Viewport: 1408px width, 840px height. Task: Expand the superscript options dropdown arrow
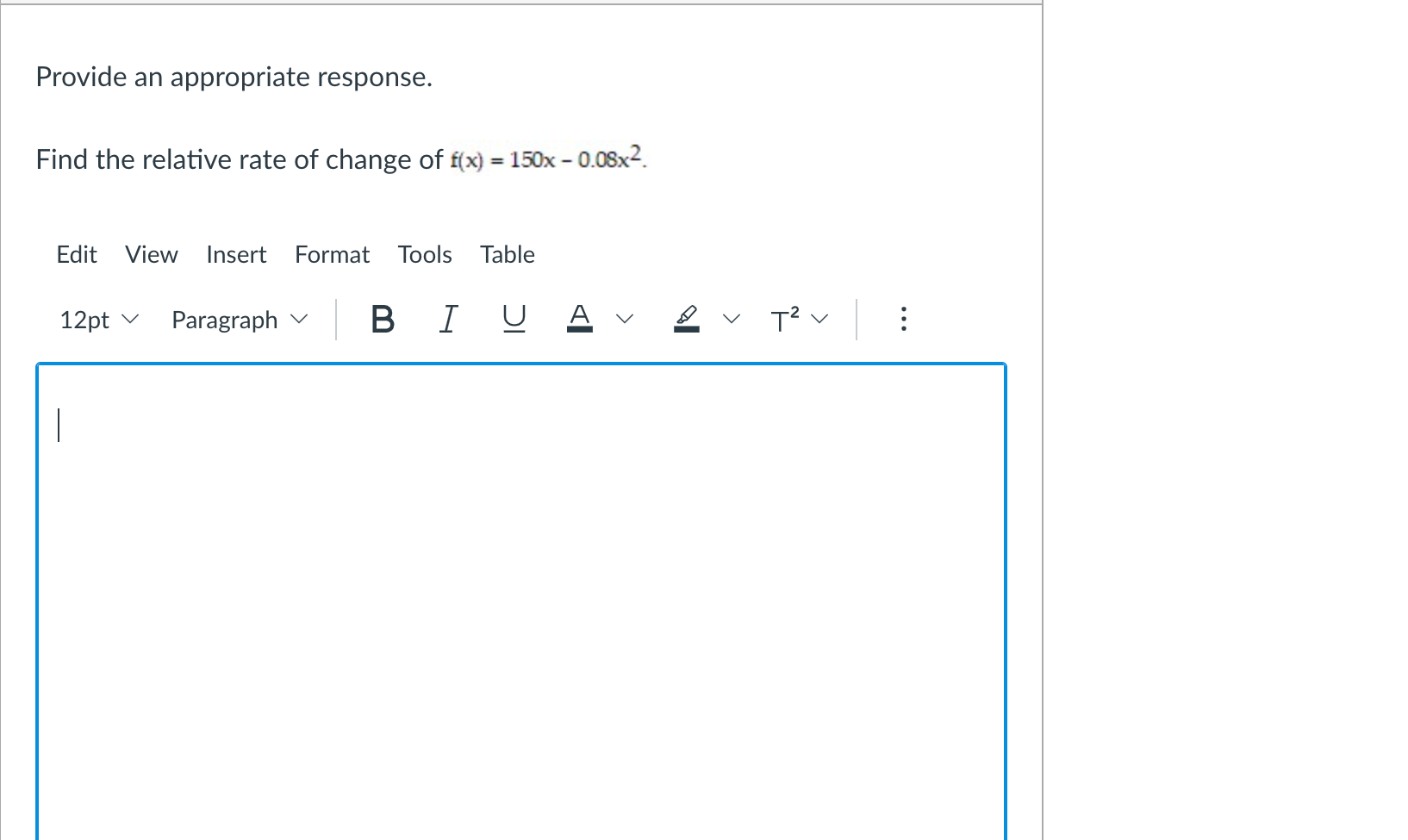pos(819,318)
